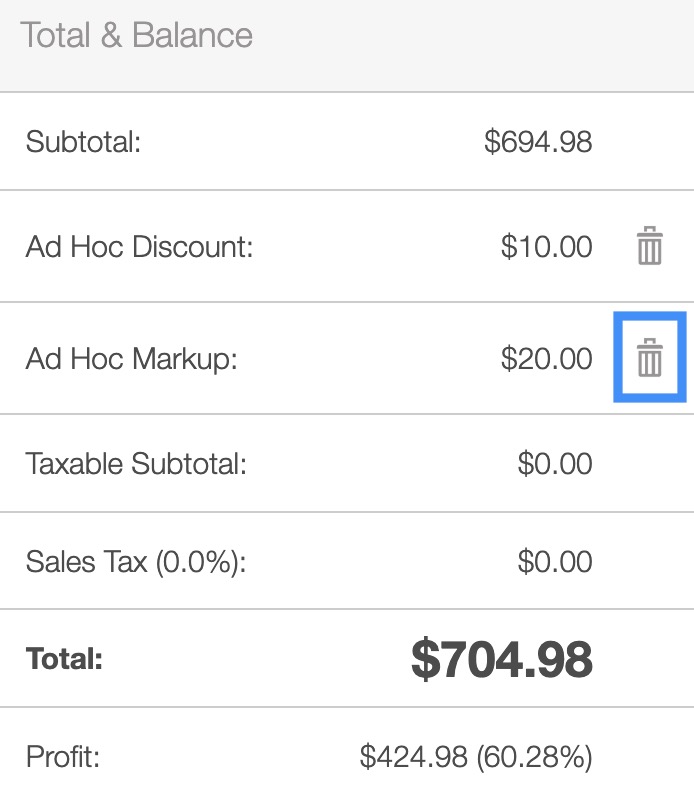Image resolution: width=694 pixels, height=800 pixels.
Task: Click the Ad Hoc Discount label
Action: tap(140, 247)
